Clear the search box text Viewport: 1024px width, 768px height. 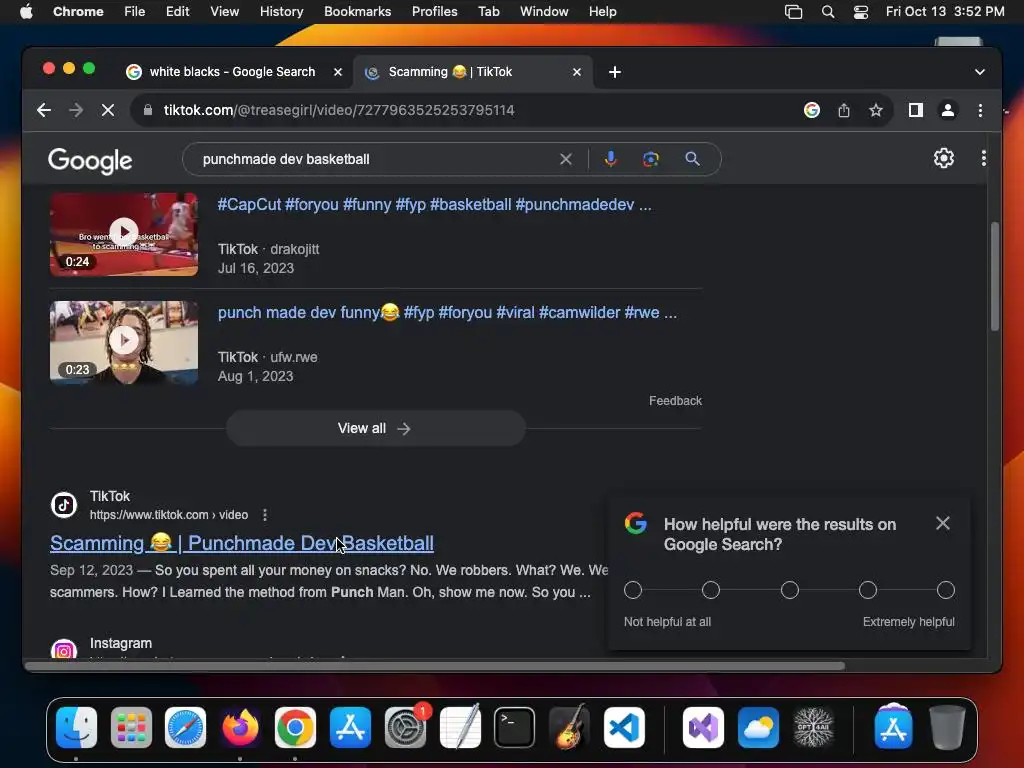566,159
